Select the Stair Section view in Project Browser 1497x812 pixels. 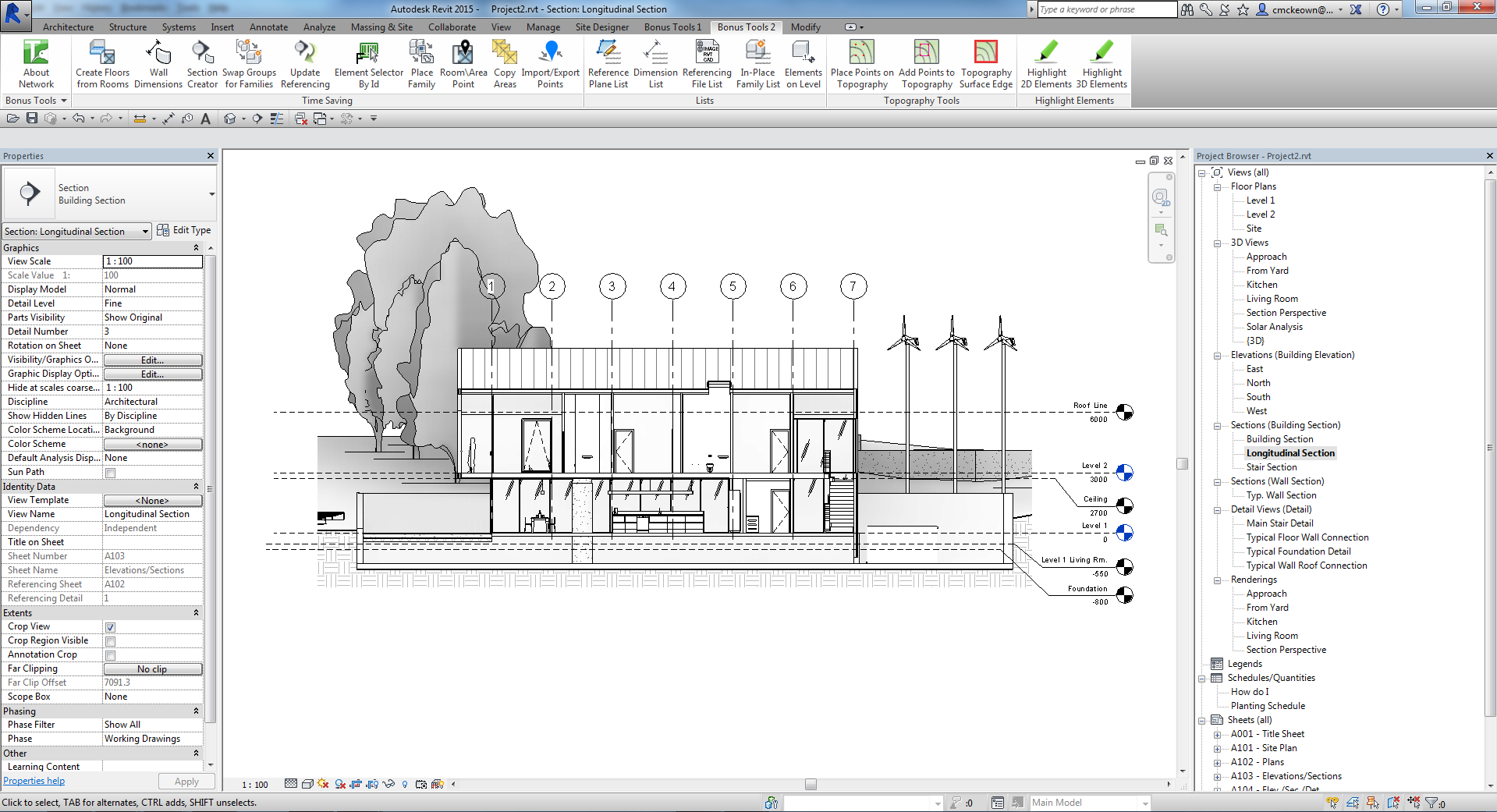(x=1272, y=466)
